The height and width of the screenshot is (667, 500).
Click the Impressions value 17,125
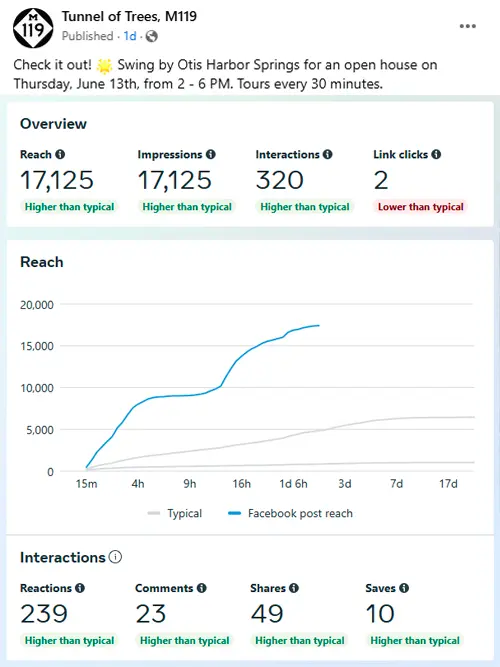click(x=174, y=180)
